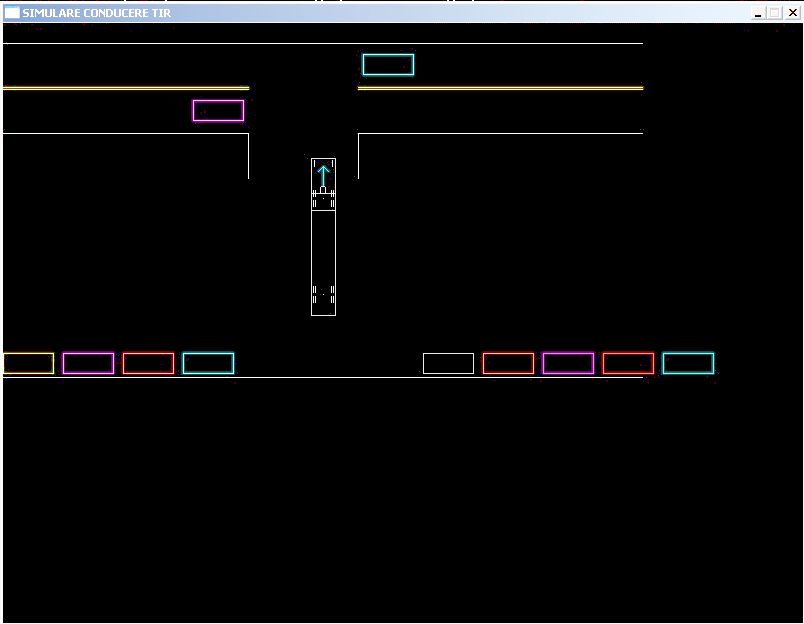The width and height of the screenshot is (804, 624).
Task: Select the white parked car in the bottom row
Action: (x=448, y=364)
